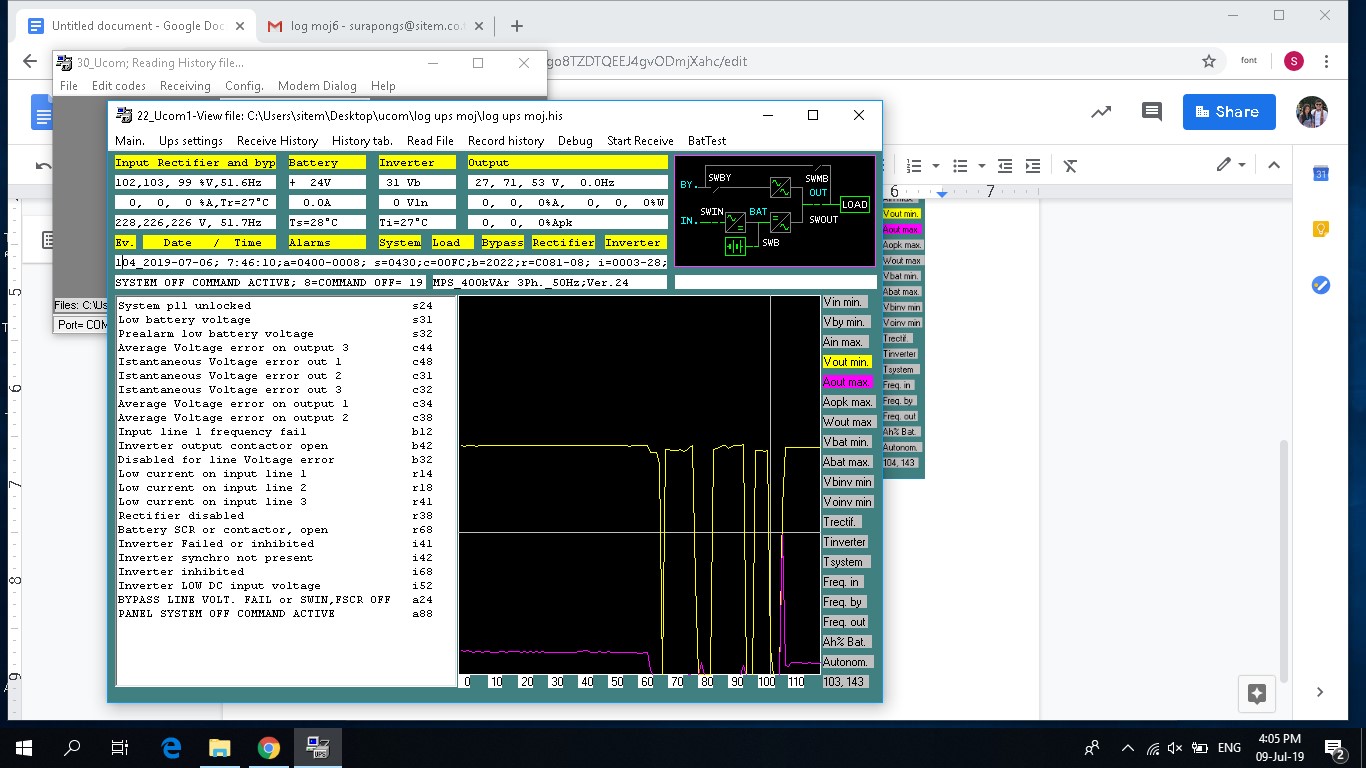Open the Windows Start menu
Image resolution: width=1366 pixels, height=768 pixels.
pyautogui.click(x=24, y=747)
